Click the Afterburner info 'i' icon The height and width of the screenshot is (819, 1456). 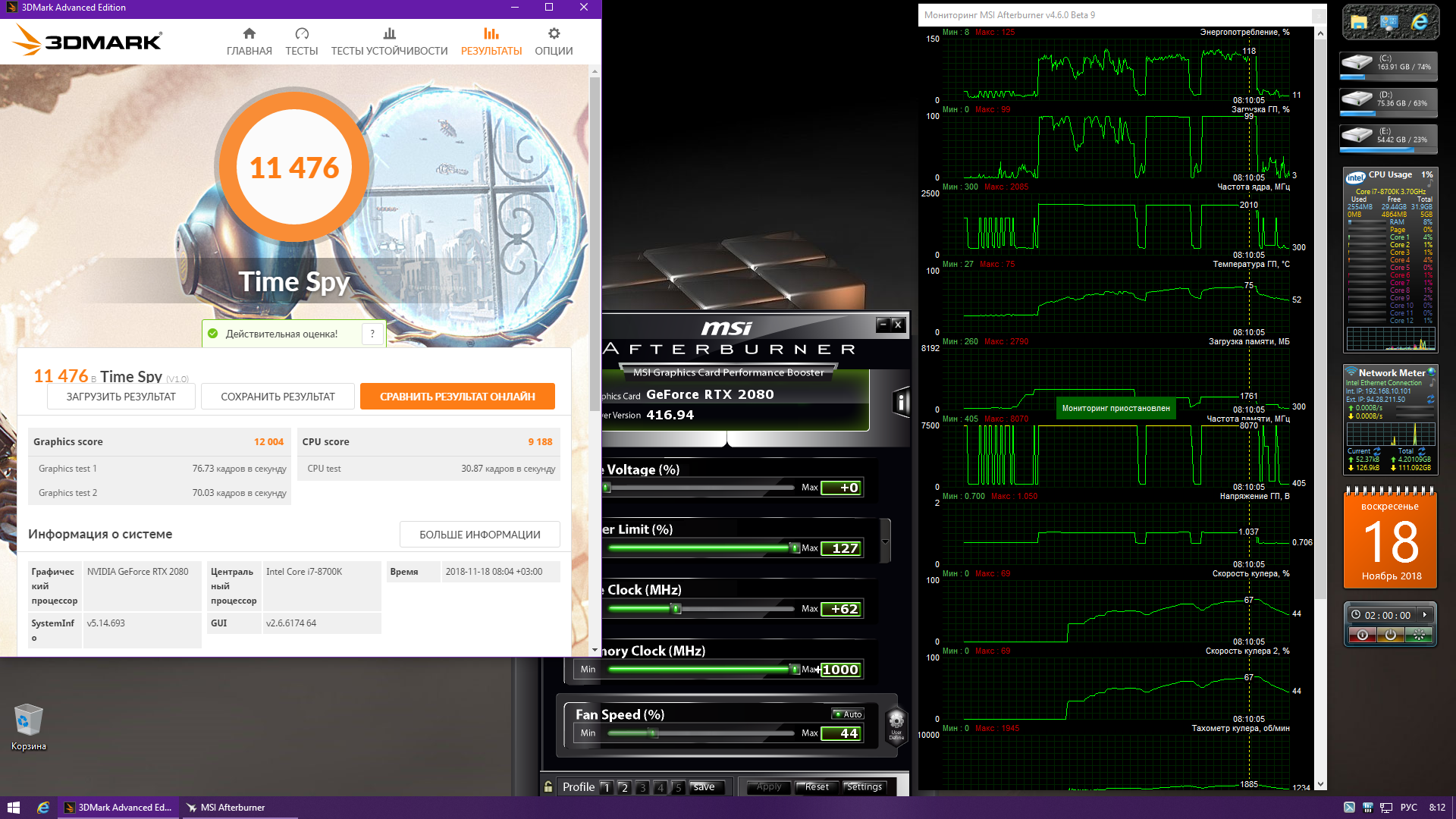tap(900, 402)
